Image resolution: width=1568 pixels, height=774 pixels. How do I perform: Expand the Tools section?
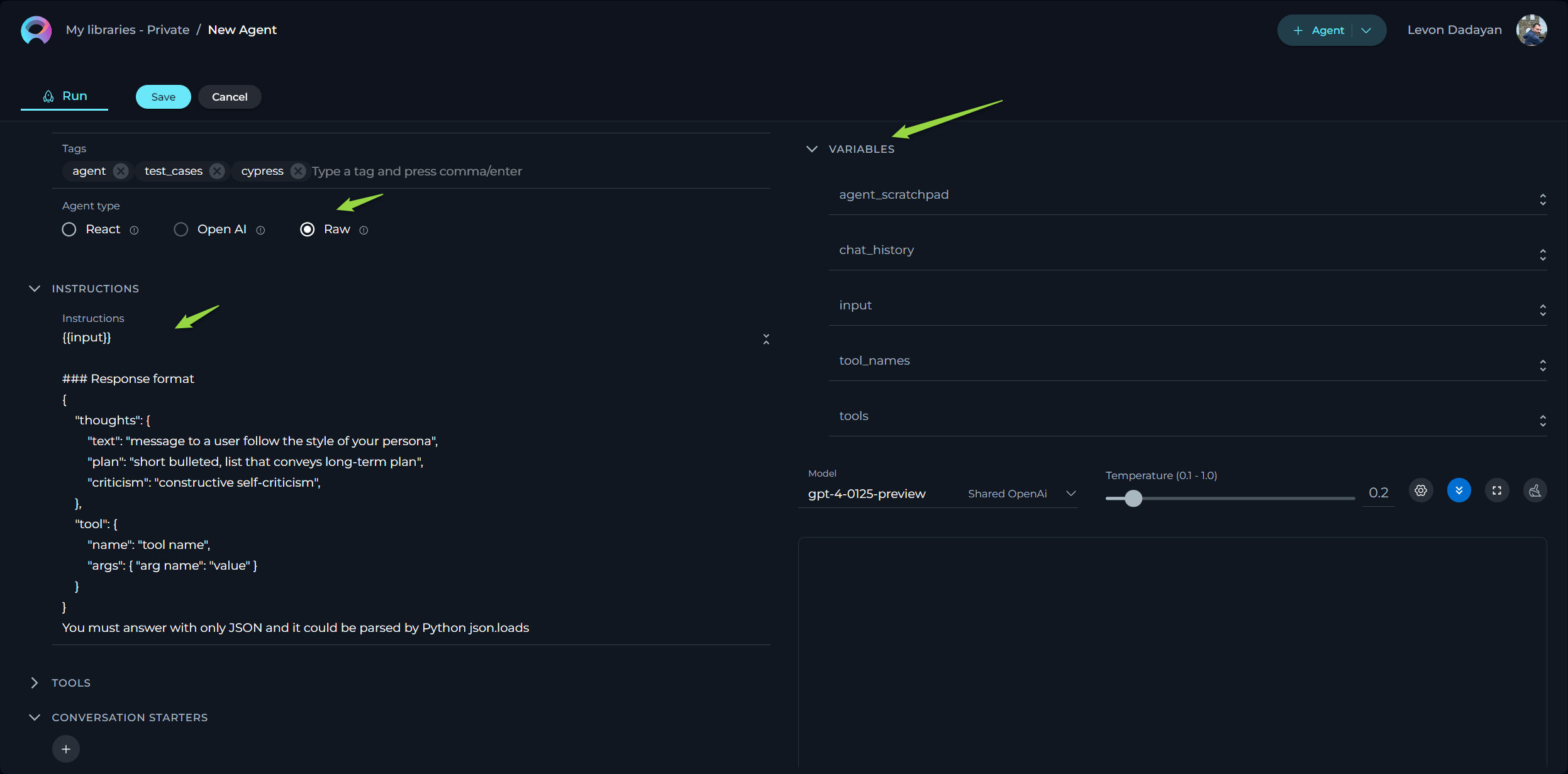pyautogui.click(x=35, y=683)
